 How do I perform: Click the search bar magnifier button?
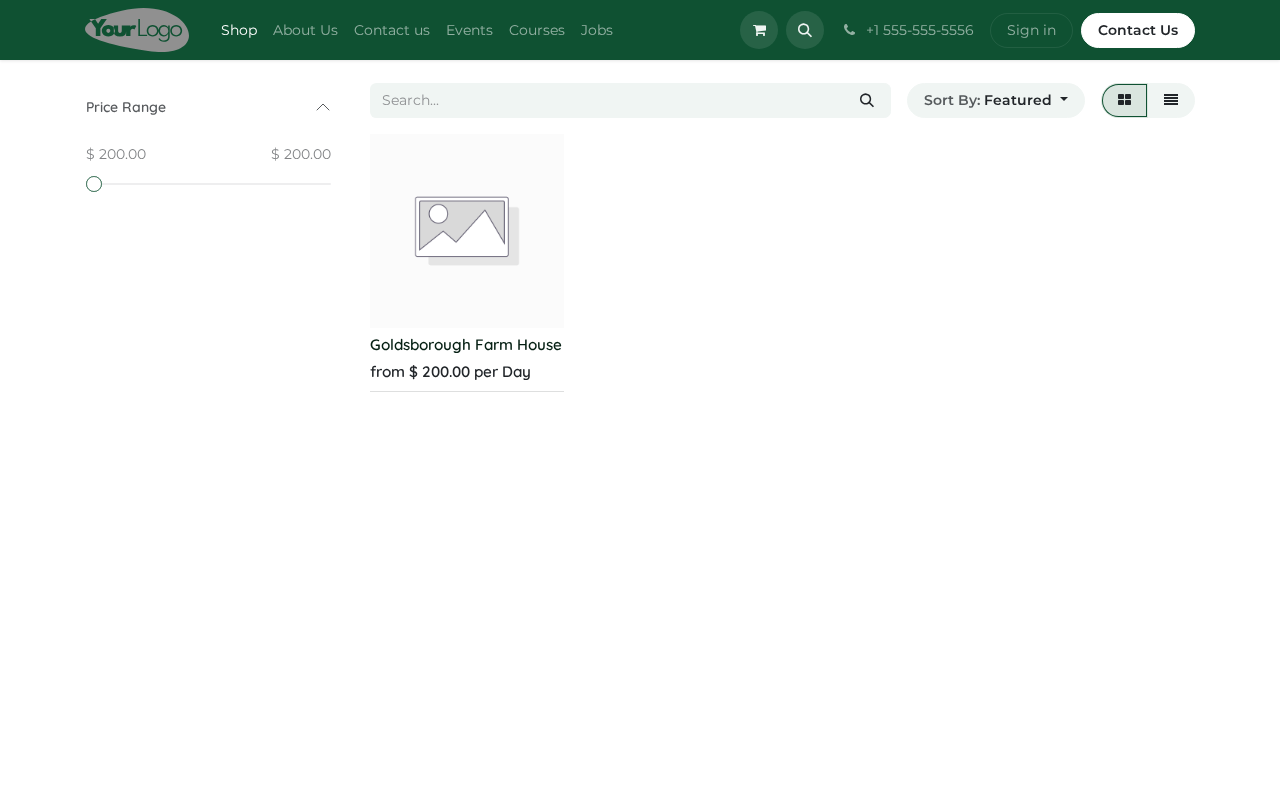click(867, 100)
